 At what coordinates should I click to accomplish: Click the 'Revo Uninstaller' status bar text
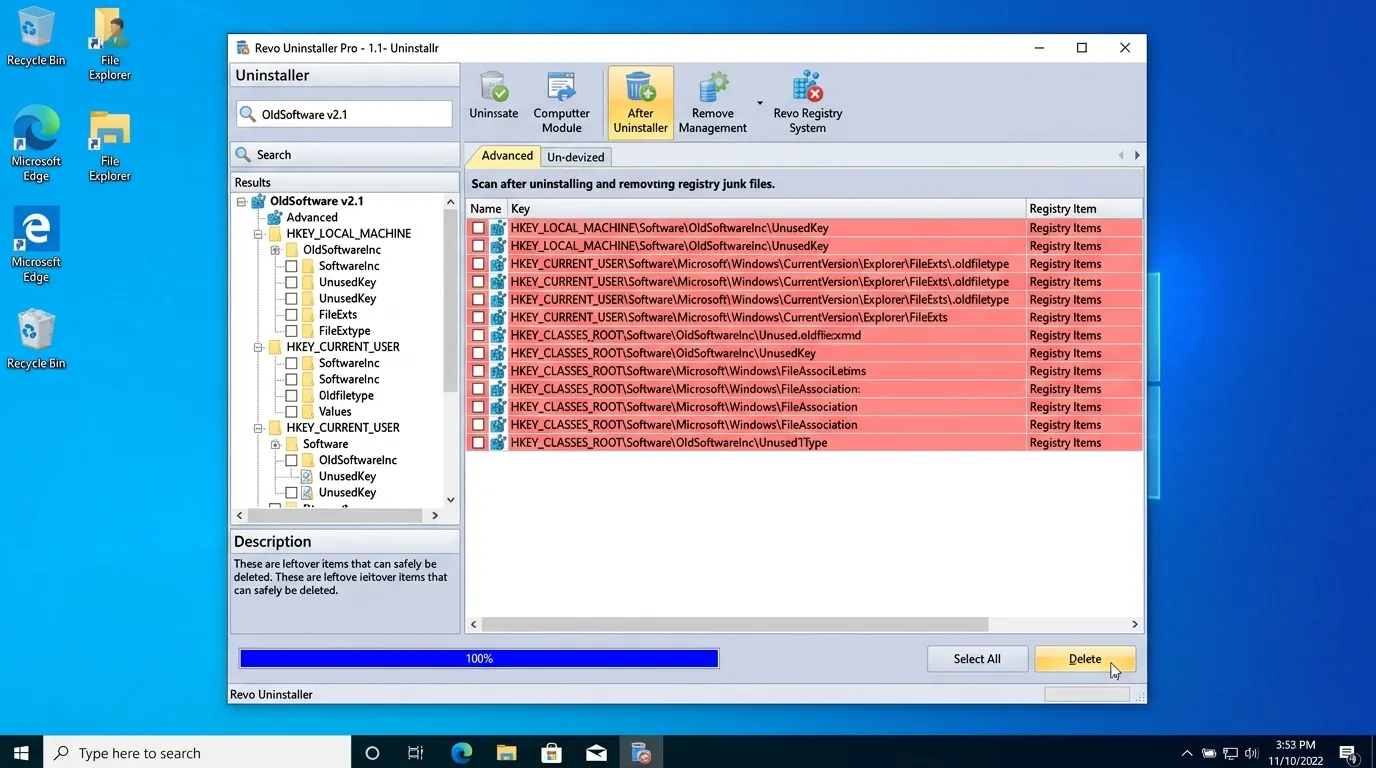[271, 695]
